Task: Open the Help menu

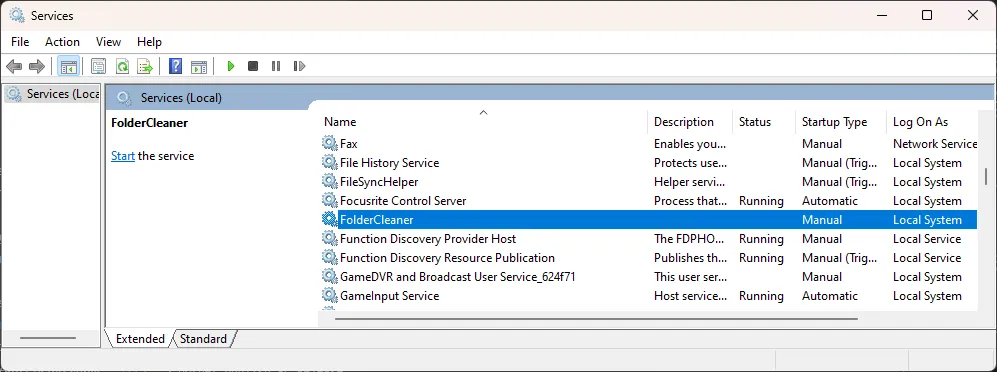Action: (x=149, y=42)
